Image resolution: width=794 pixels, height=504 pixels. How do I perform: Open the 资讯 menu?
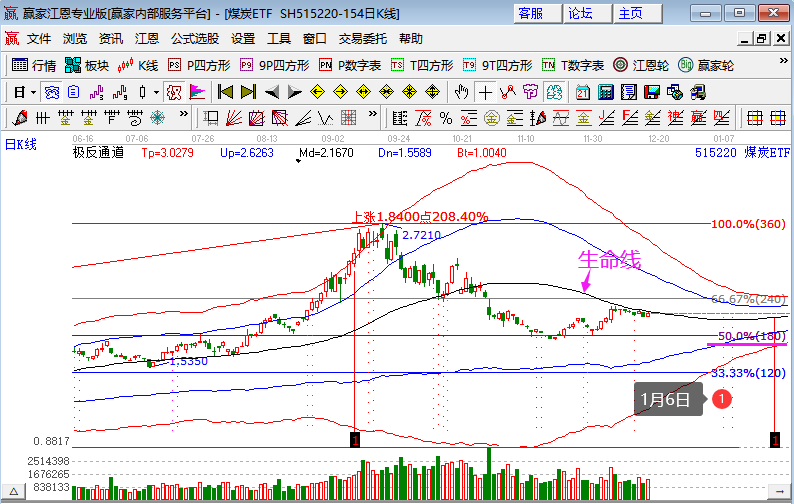[x=111, y=38]
